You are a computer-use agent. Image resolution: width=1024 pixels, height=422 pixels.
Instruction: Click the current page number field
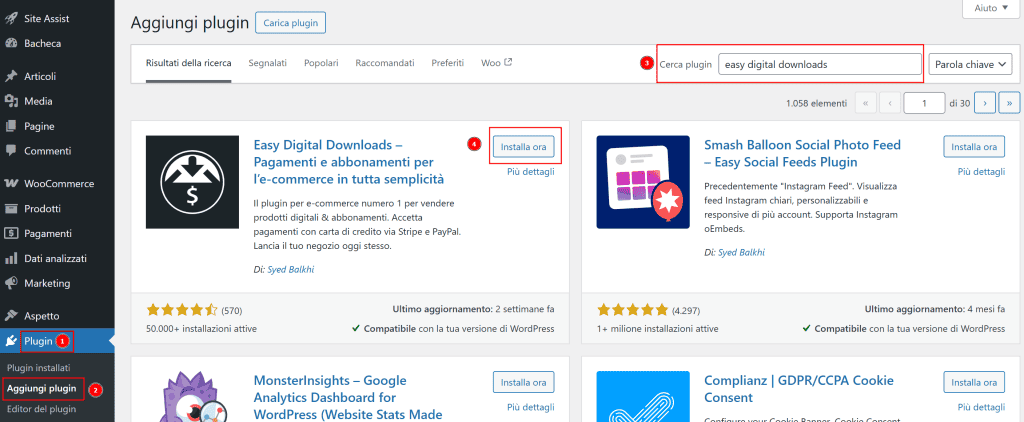click(x=925, y=103)
